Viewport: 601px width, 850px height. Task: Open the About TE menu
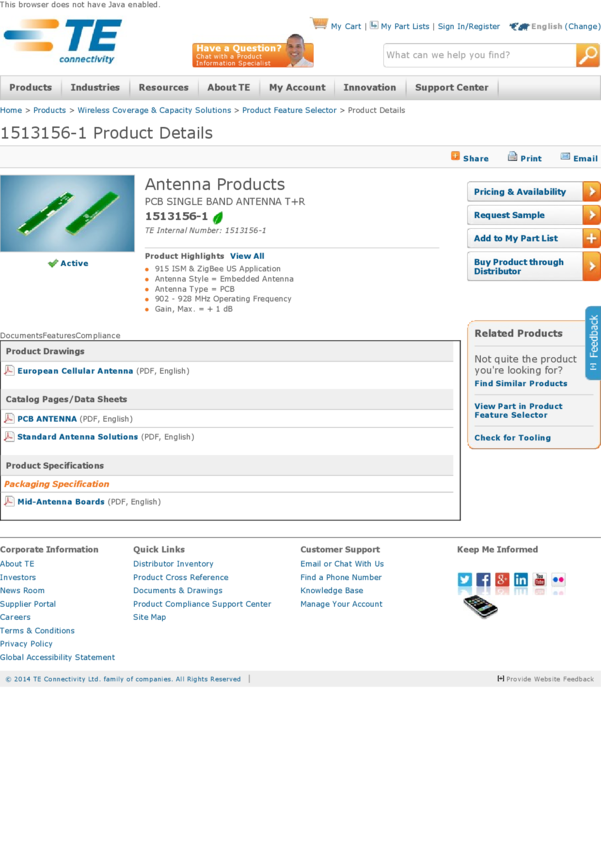coord(229,87)
